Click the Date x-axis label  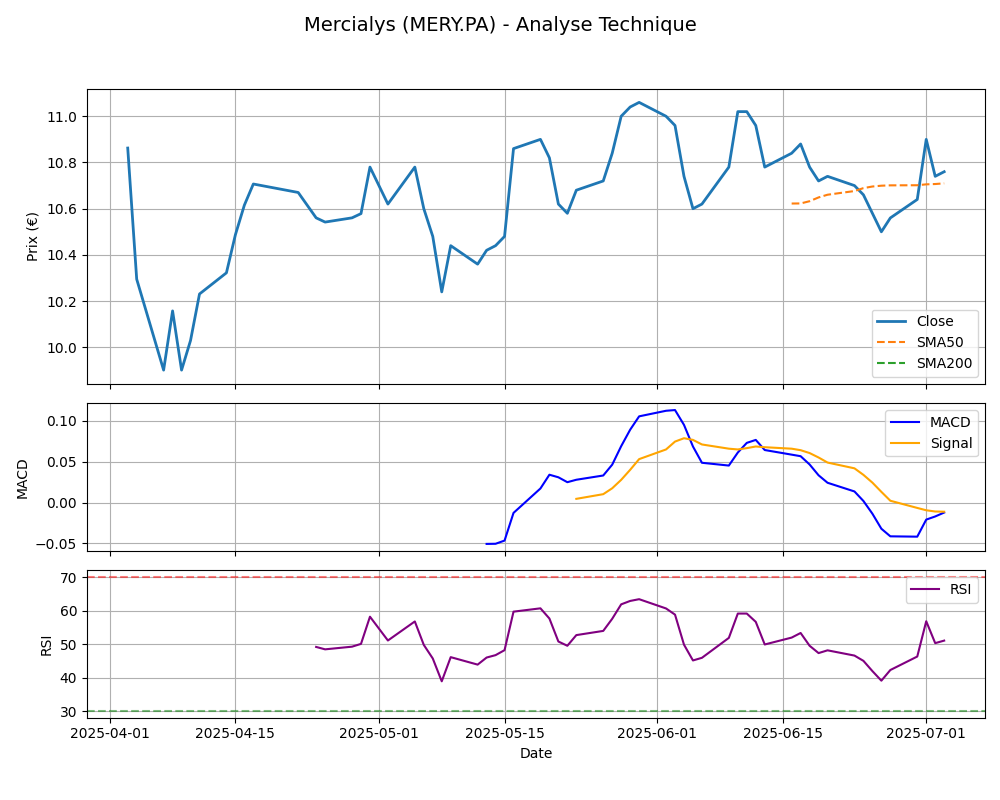(x=536, y=753)
